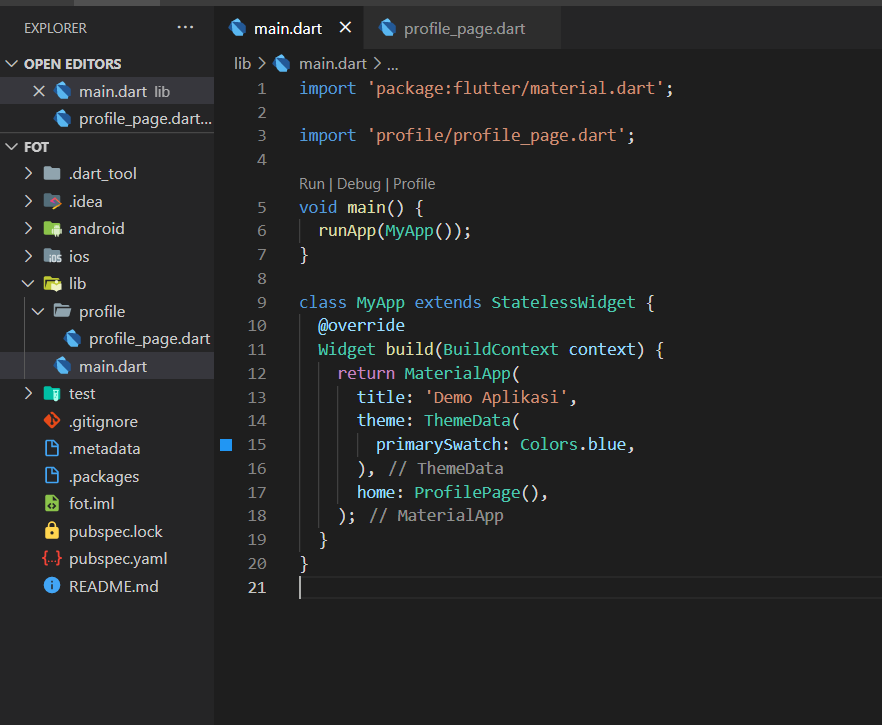Image resolution: width=882 pixels, height=725 pixels.
Task: Click the README.md info icon
Action: (x=52, y=586)
